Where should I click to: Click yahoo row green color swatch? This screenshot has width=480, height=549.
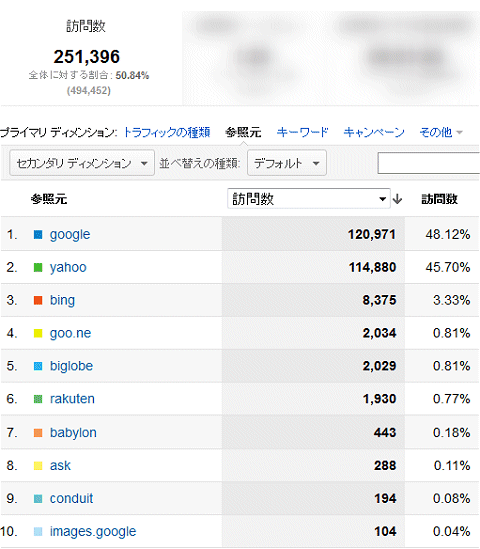pyautogui.click(x=38, y=267)
